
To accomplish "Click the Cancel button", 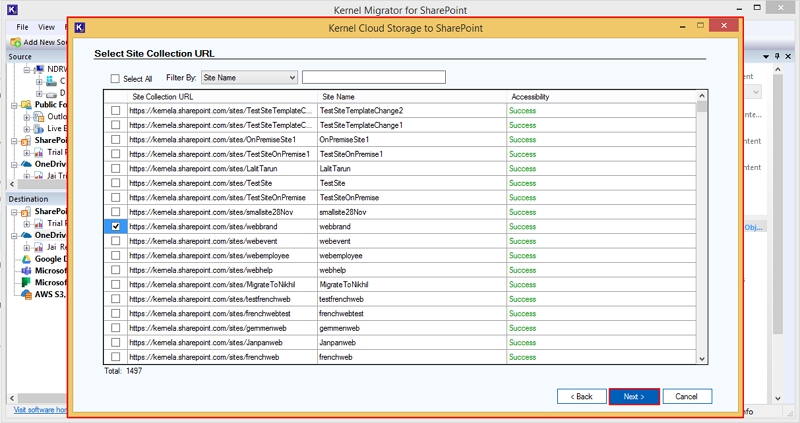I will [687, 396].
